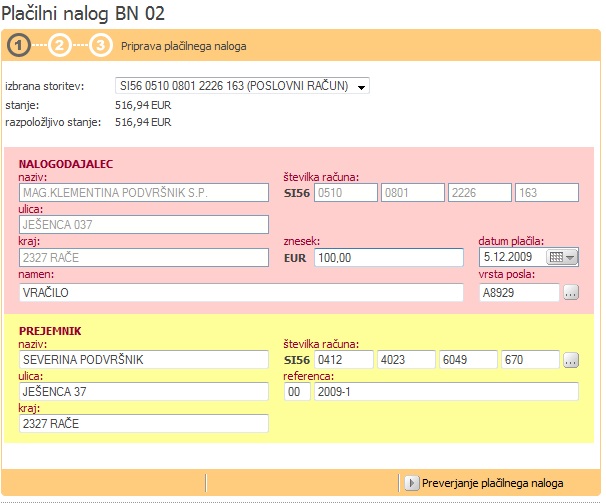Focus the vrsta posla field A8929

click(519, 293)
